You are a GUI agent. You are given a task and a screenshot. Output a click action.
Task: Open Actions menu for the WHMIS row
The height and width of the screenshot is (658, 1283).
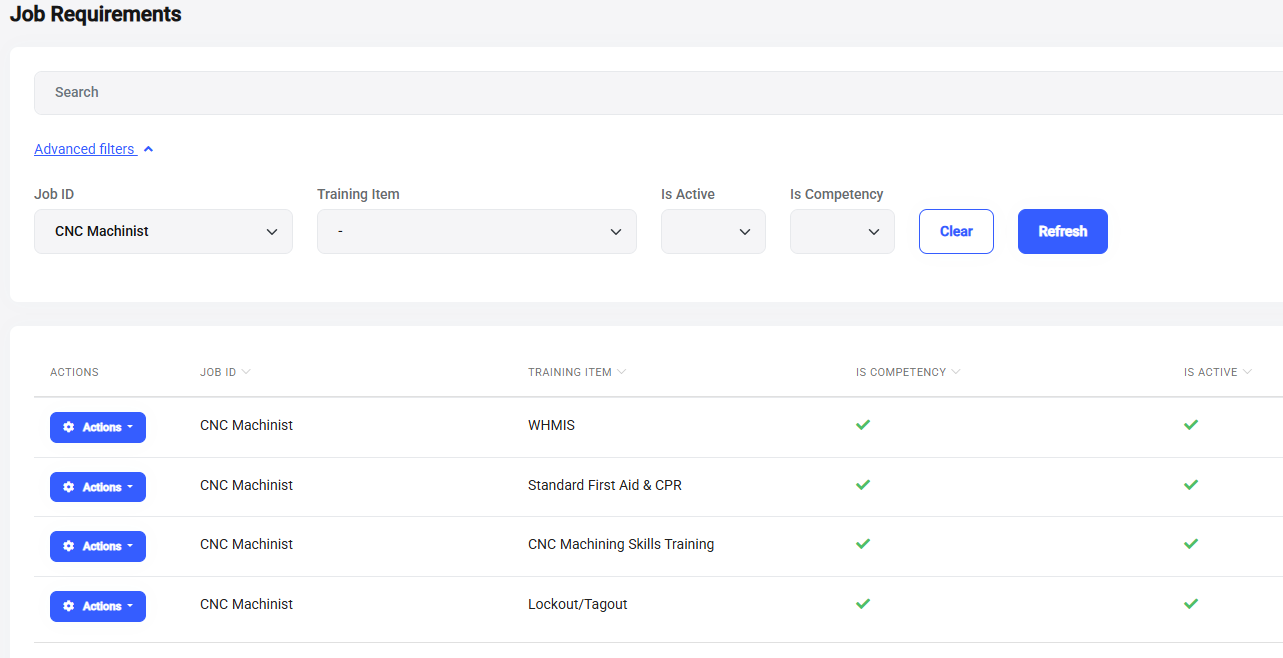click(98, 427)
